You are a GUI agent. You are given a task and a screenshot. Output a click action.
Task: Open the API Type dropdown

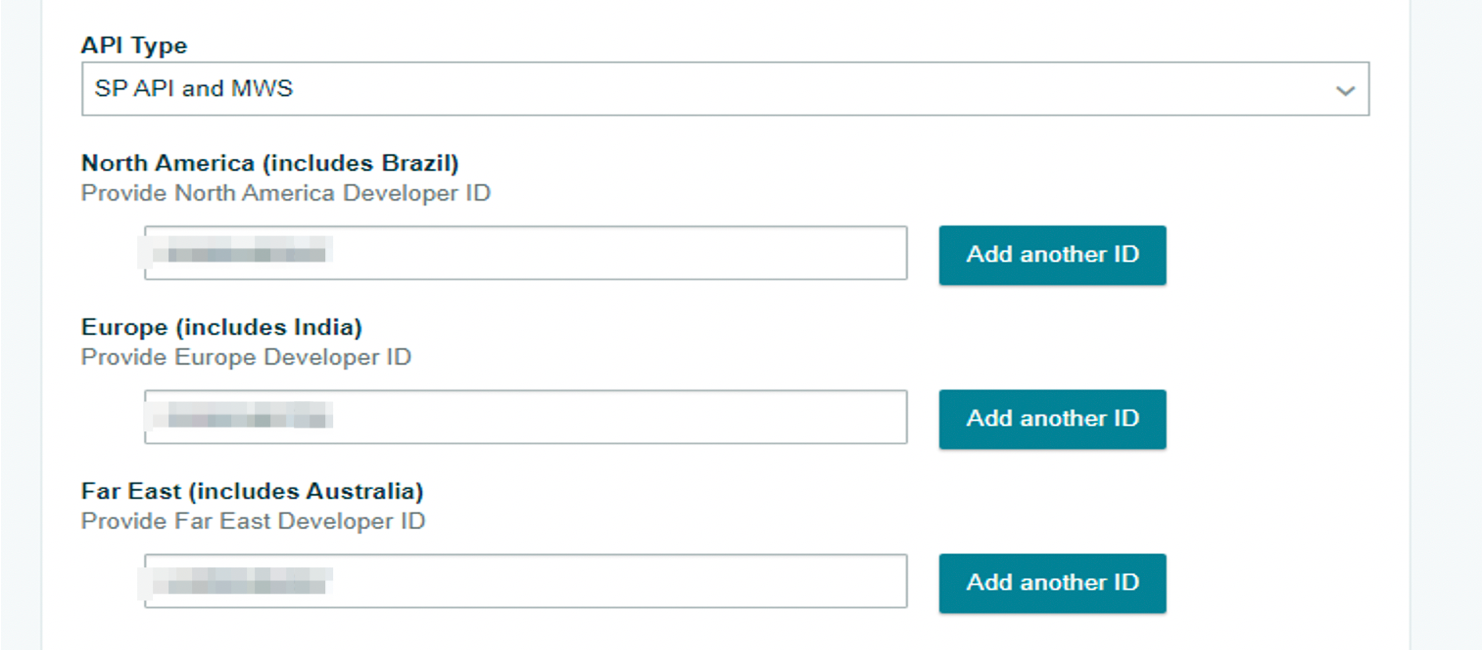(x=725, y=89)
